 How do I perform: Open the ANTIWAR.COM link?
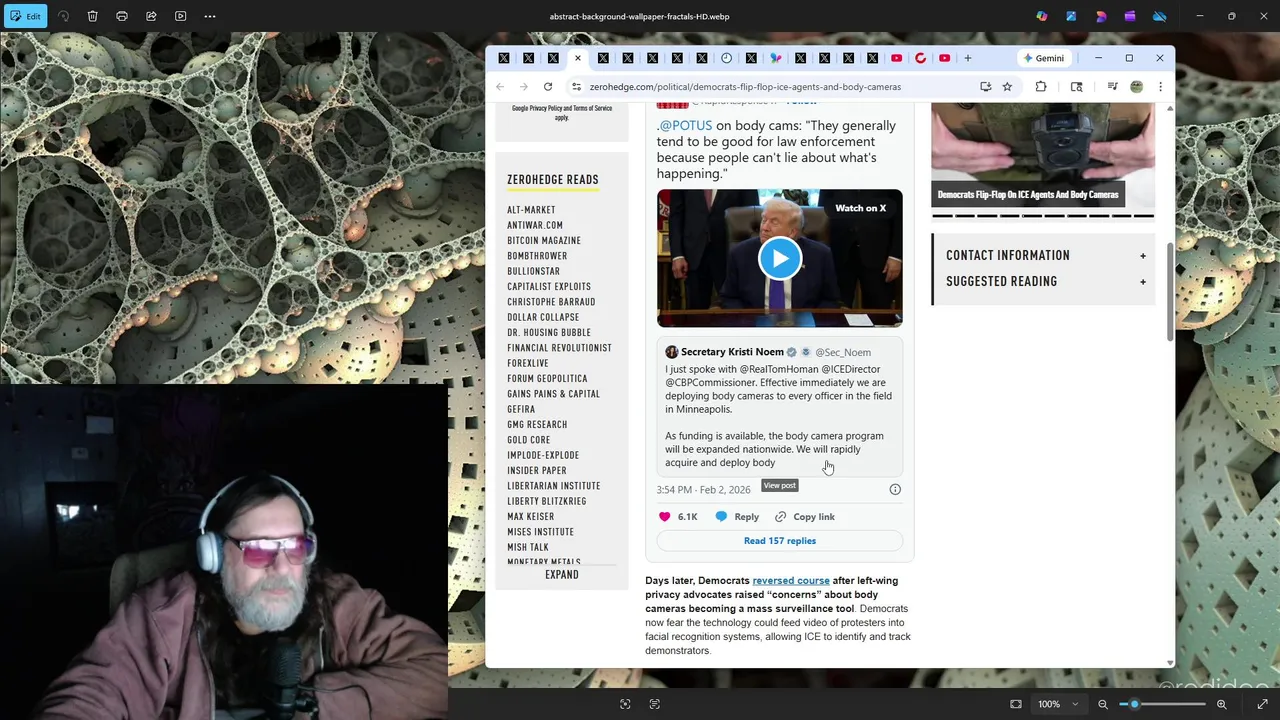535,225
